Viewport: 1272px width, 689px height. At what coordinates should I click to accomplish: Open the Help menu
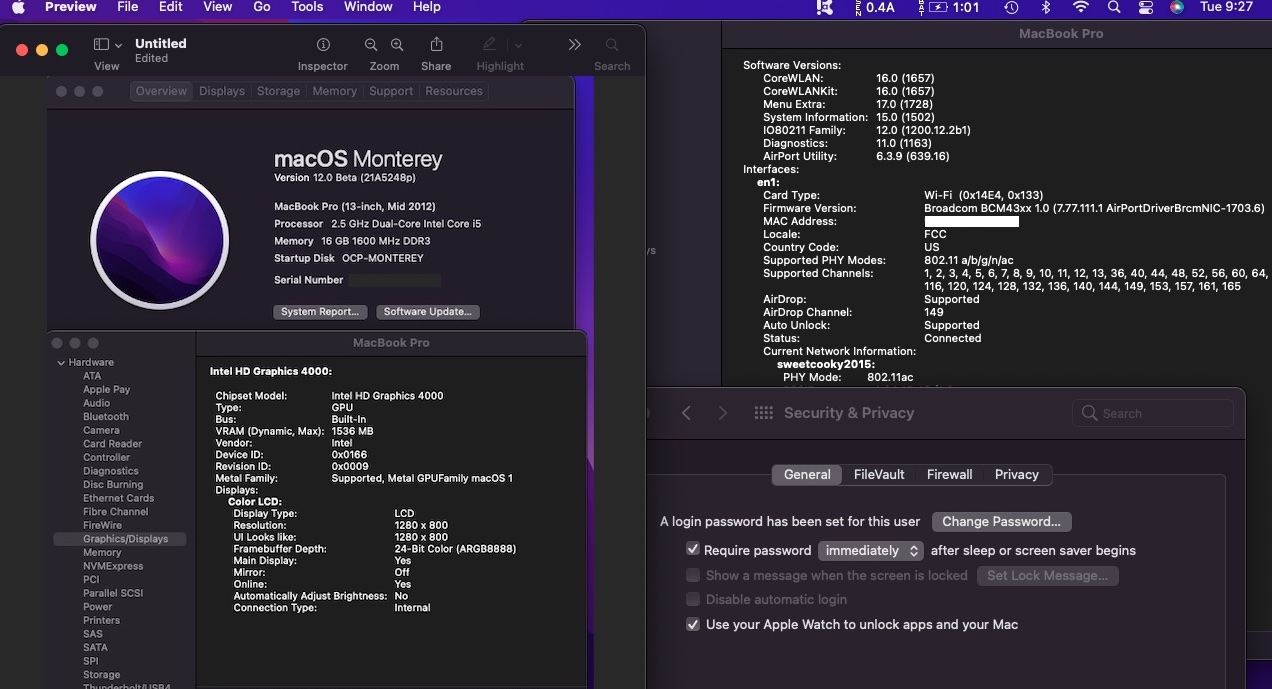tap(427, 7)
